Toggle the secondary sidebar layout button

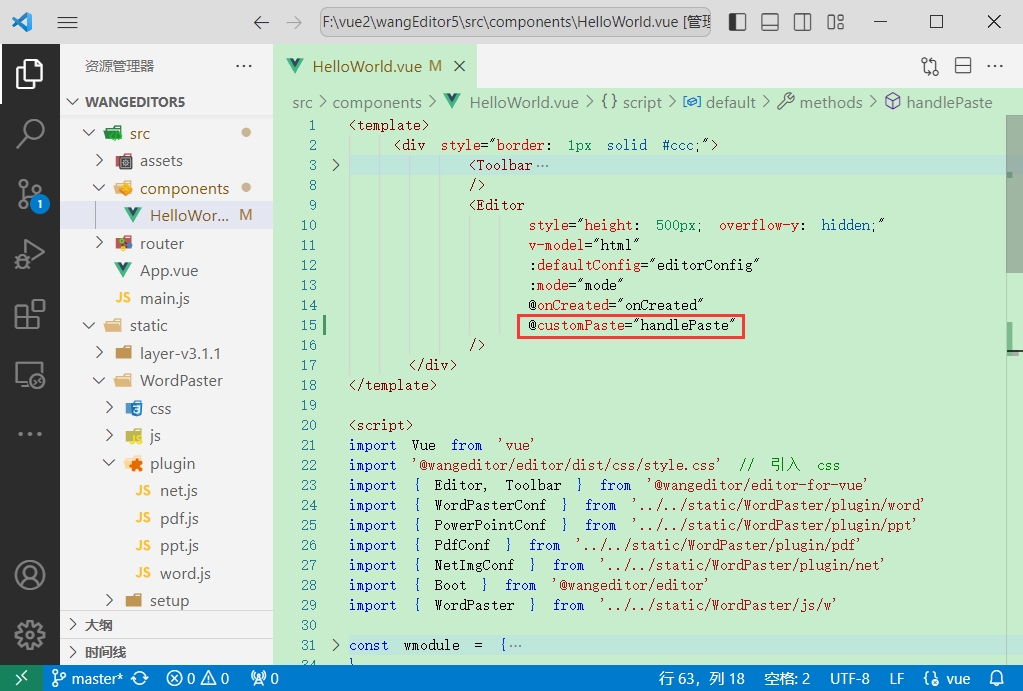pos(802,22)
